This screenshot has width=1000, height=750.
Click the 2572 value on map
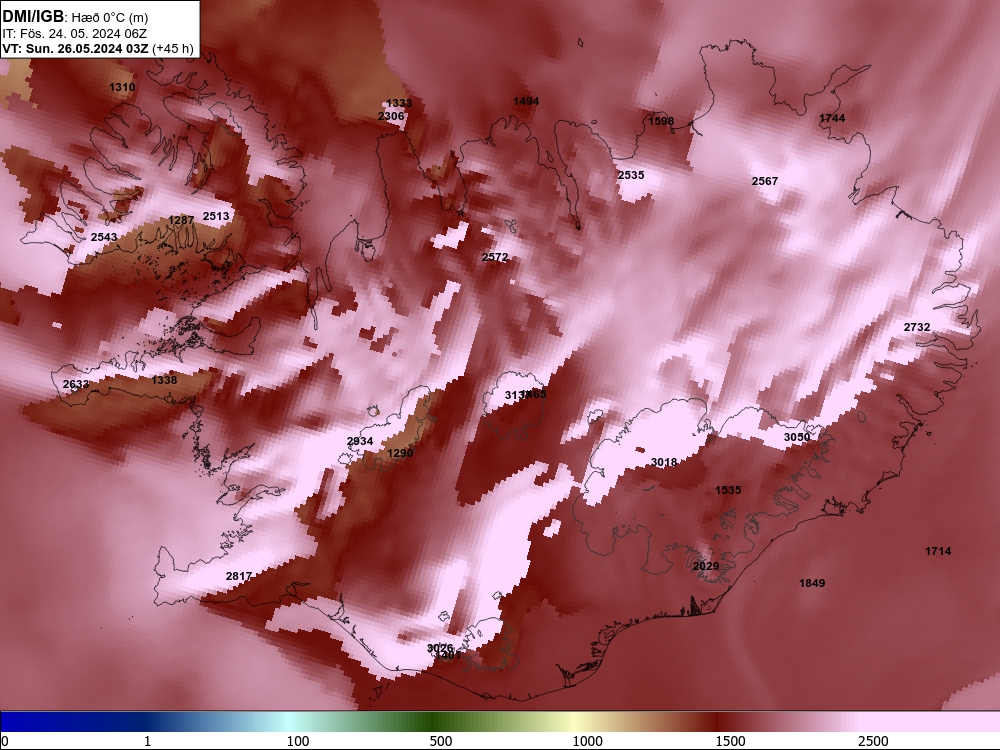[495, 258]
